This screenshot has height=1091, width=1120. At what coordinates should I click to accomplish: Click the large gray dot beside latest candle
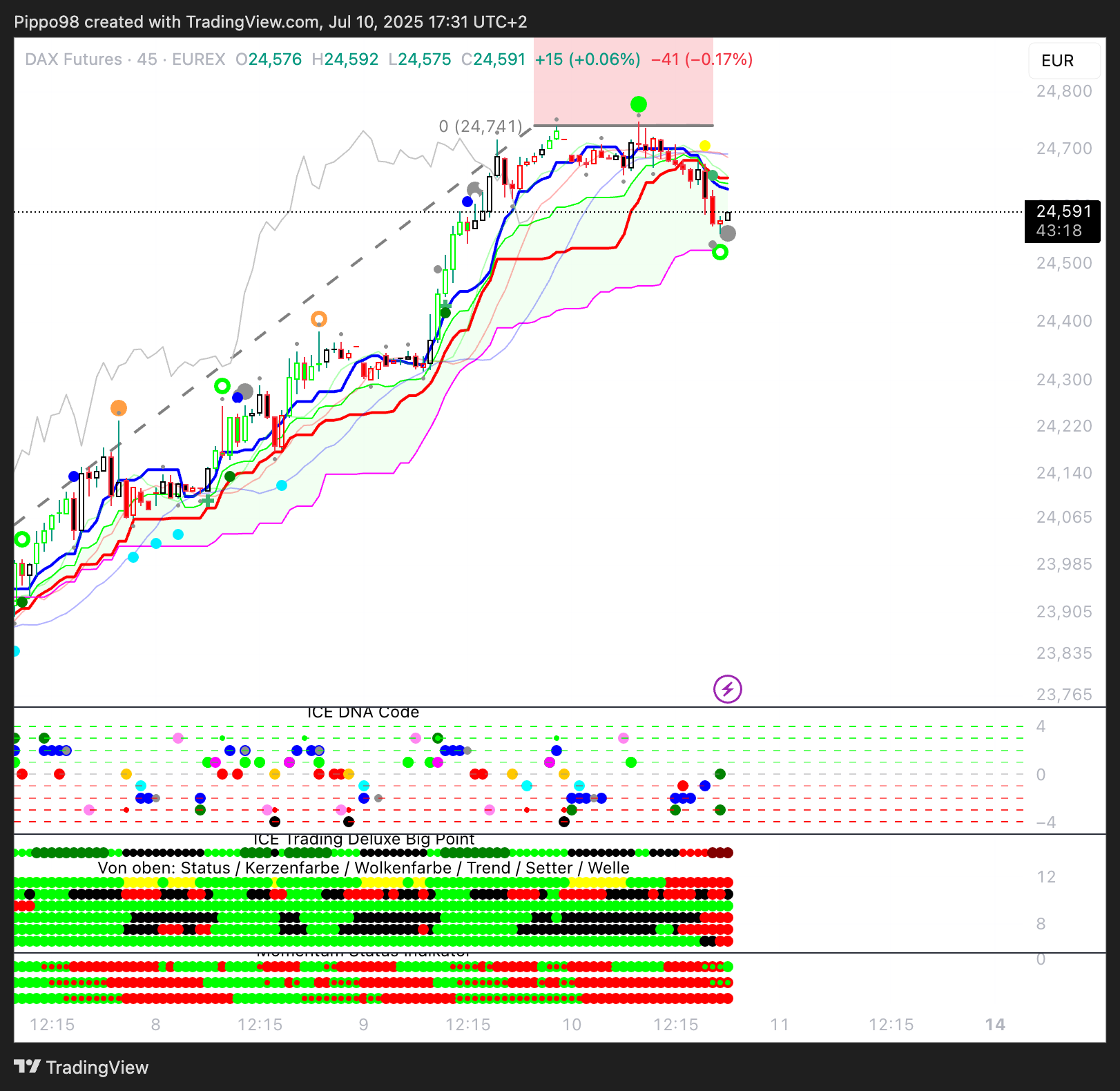point(728,233)
